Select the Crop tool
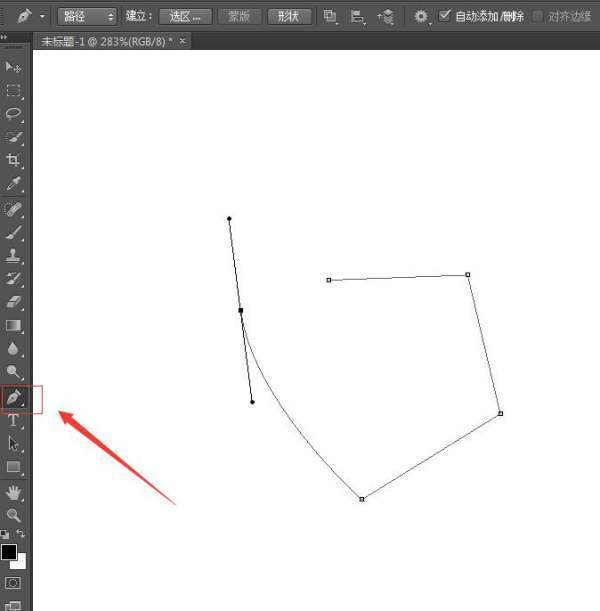 pos(13,160)
